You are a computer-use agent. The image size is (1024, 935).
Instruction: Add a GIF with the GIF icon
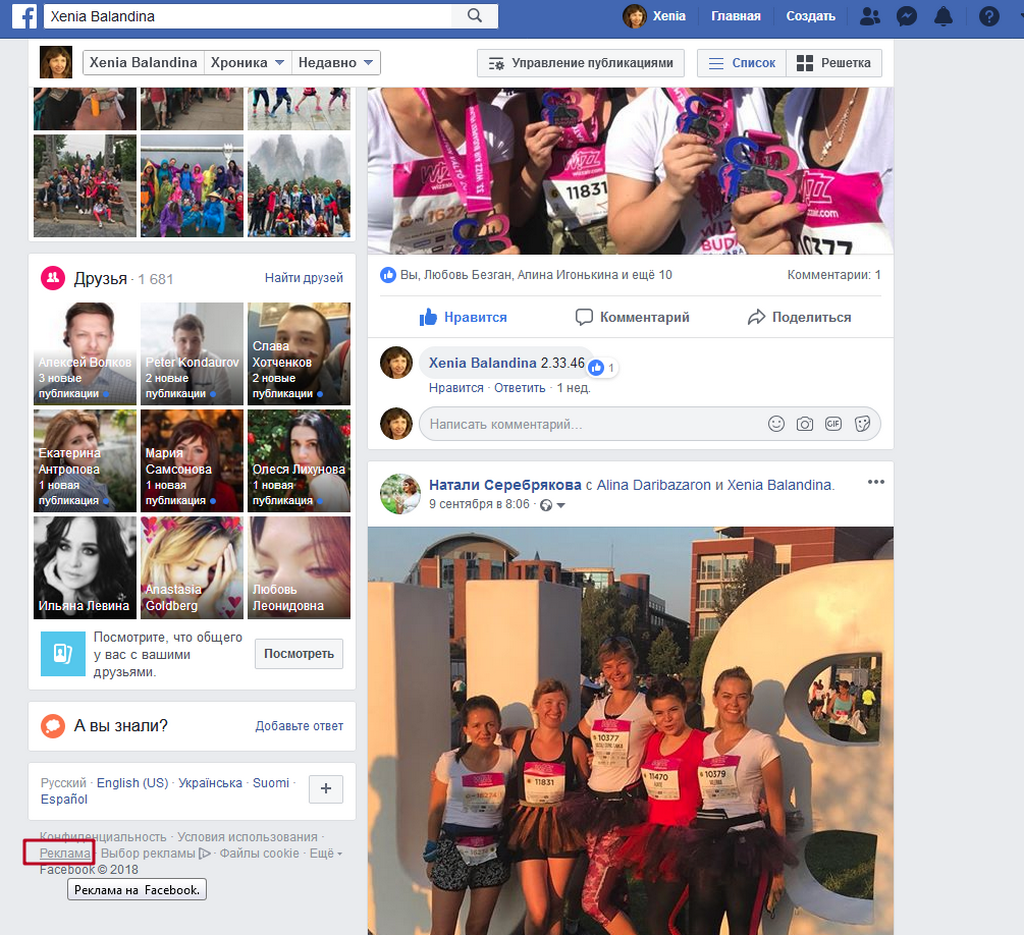[833, 424]
